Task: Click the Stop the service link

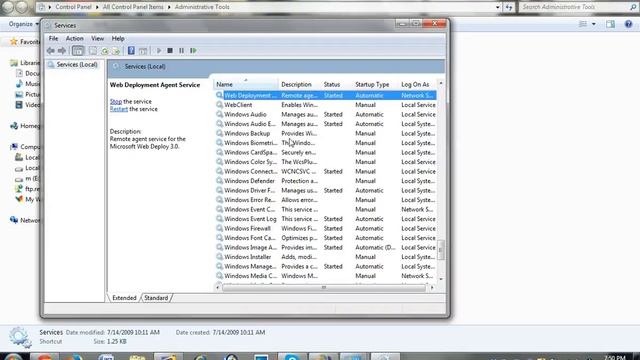Action: coord(116,101)
